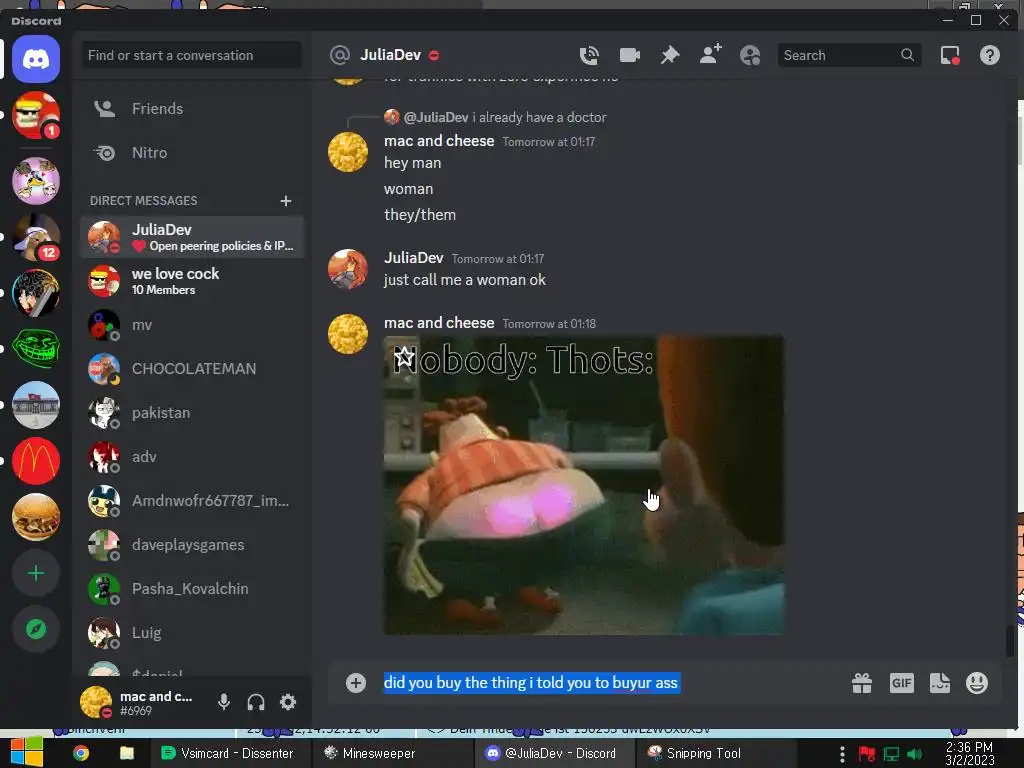The width and height of the screenshot is (1024, 768).
Task: Start a voice call with JuliaDev
Action: tap(589, 56)
